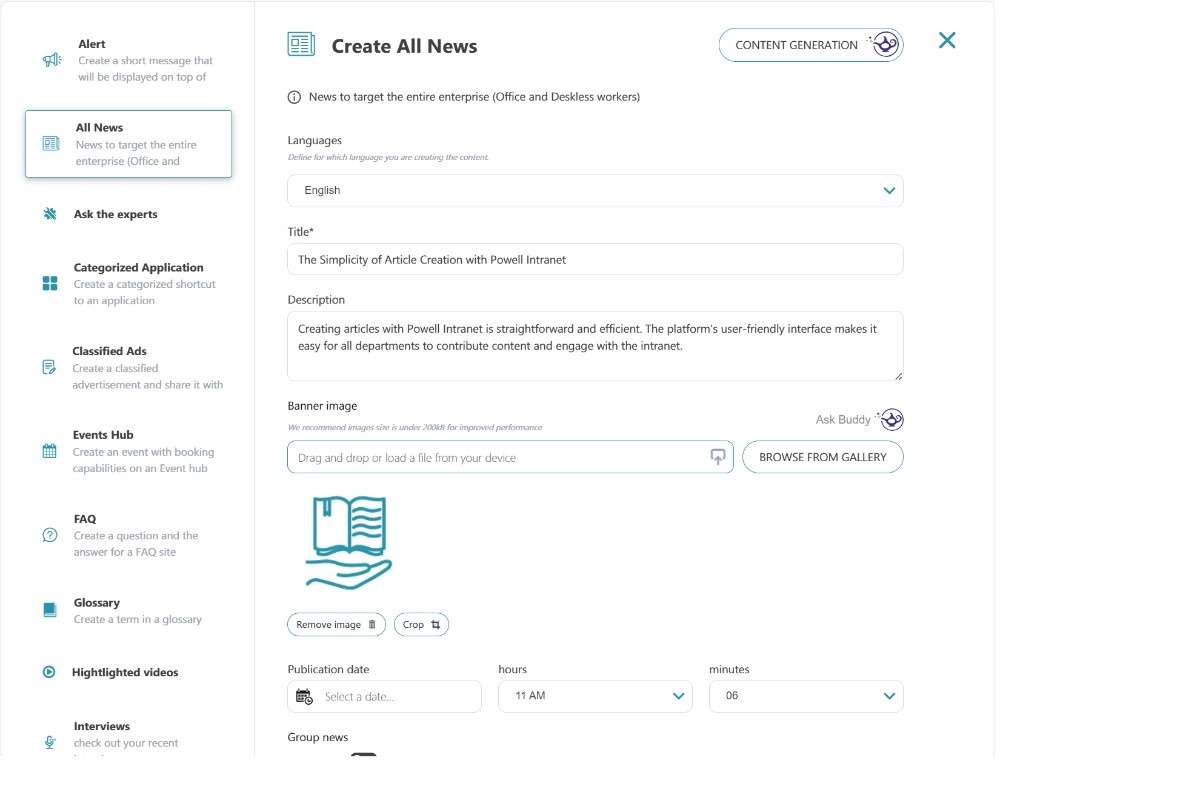This screenshot has height=789, width=1200.
Task: Open the Events Hub calendar icon
Action: click(49, 450)
